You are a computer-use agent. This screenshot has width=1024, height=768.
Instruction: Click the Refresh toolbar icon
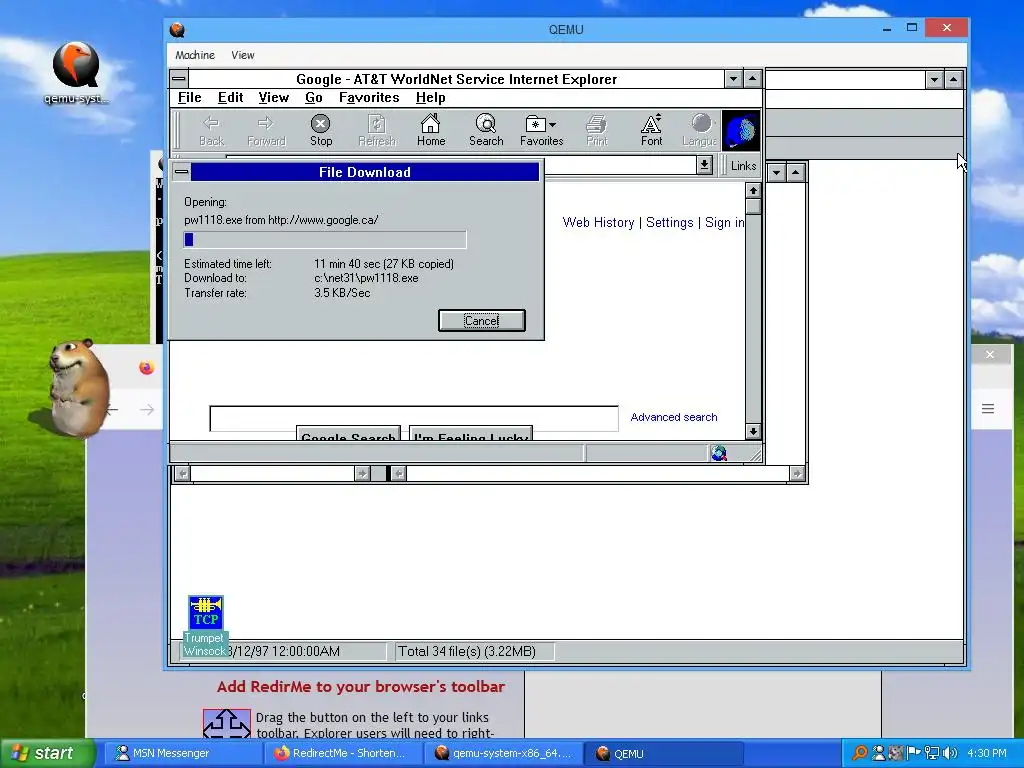point(377,131)
